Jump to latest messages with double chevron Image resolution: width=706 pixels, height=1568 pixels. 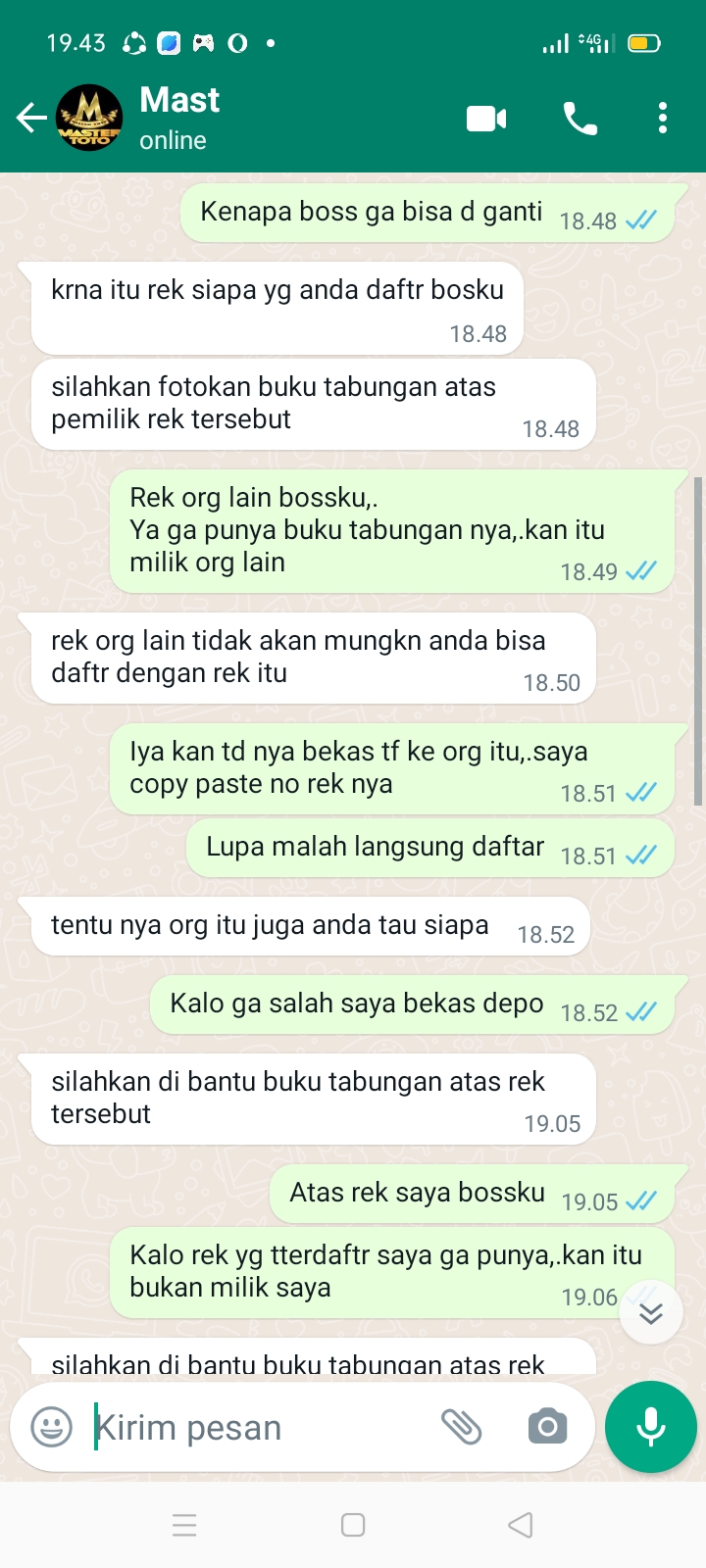651,1313
